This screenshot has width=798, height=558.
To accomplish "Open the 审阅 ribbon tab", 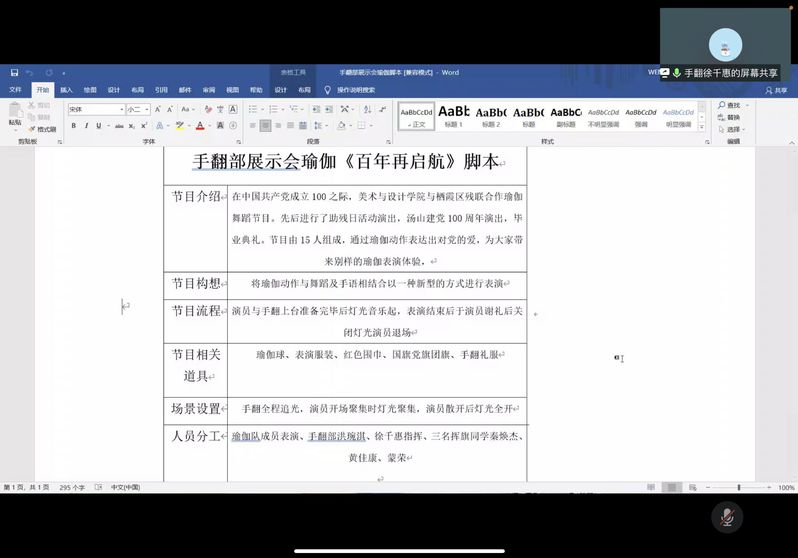I will [x=209, y=89].
